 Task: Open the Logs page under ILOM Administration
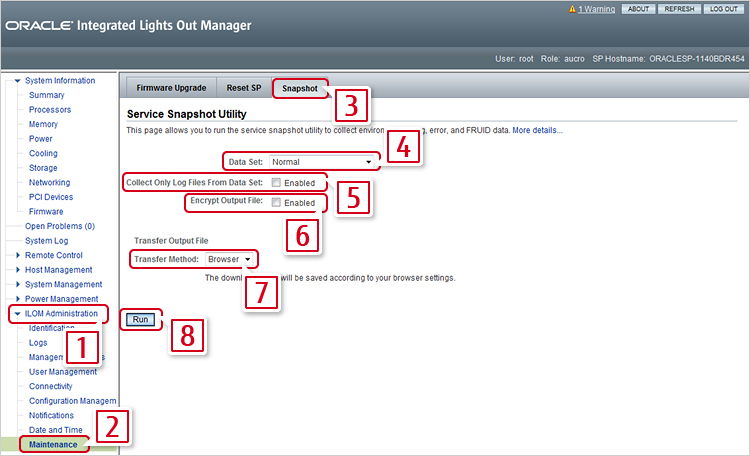pos(38,343)
